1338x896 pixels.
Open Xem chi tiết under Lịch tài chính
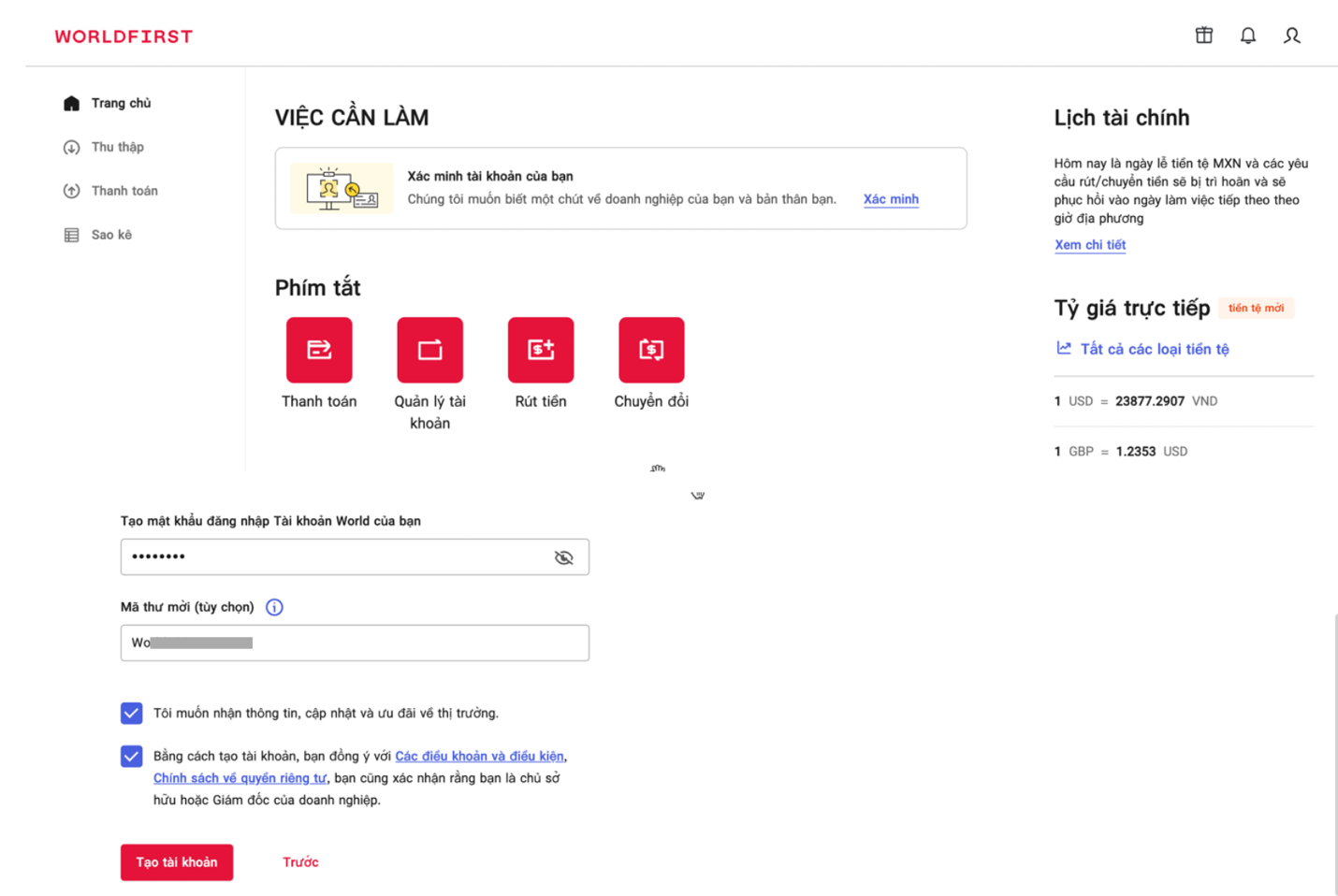point(1089,245)
